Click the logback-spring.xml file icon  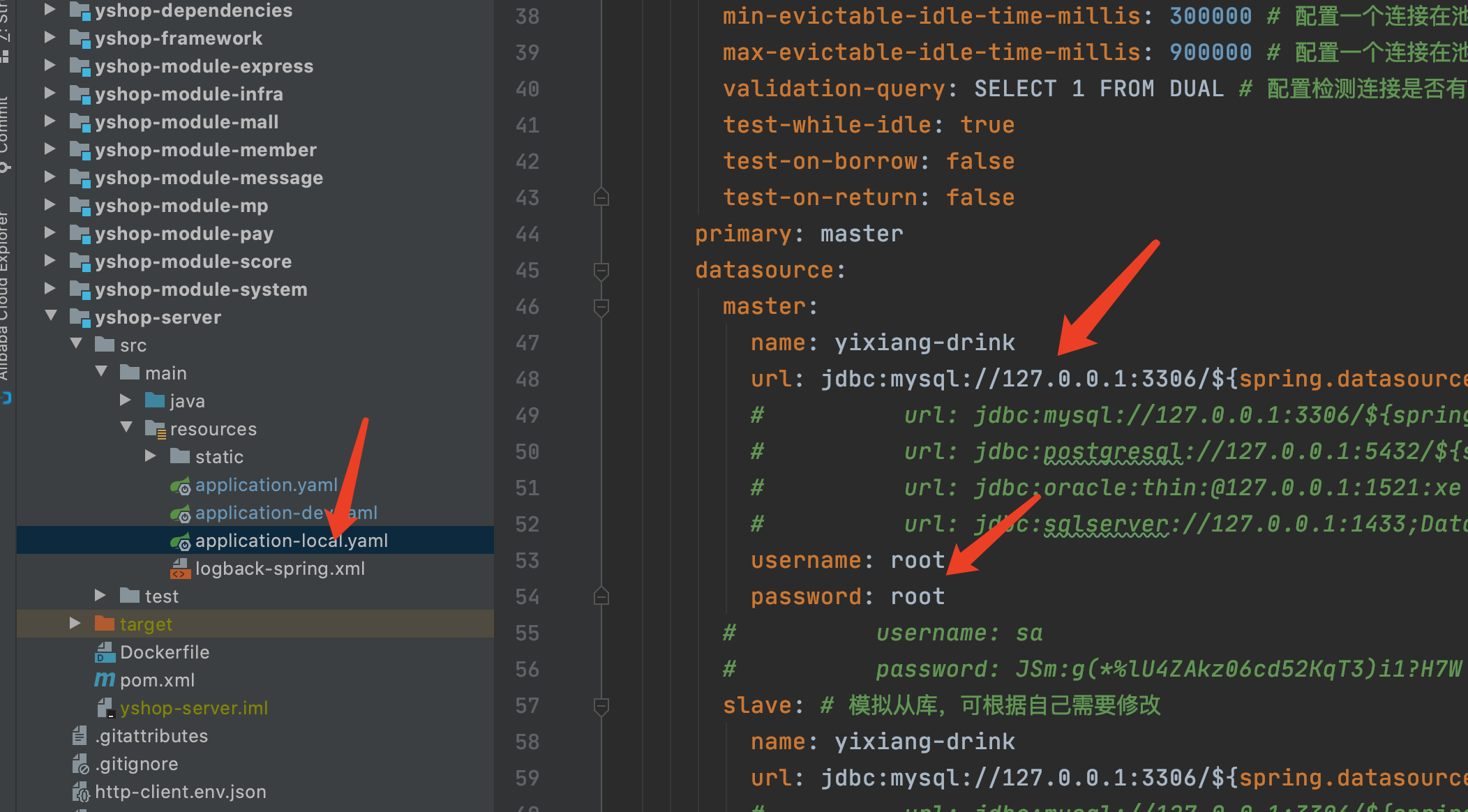click(180, 569)
